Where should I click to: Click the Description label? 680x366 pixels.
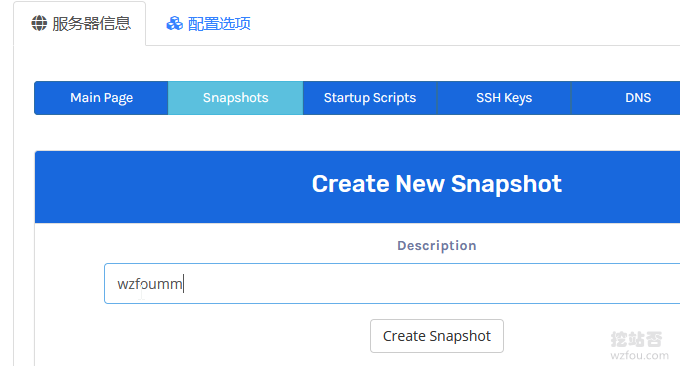437,245
